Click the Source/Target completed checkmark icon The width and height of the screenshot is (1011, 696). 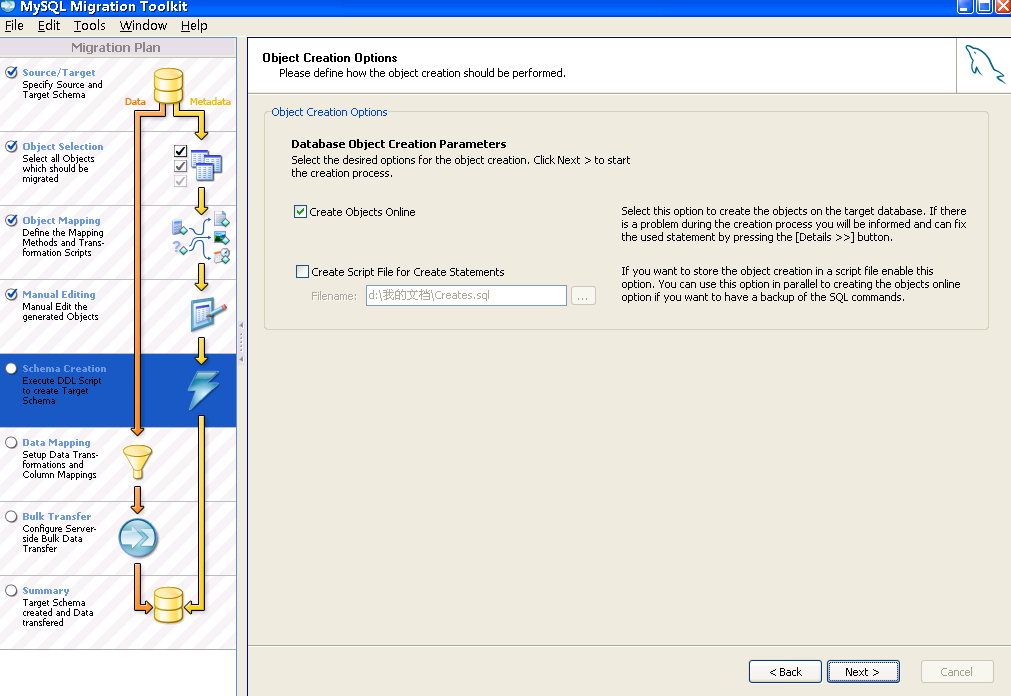click(x=11, y=72)
